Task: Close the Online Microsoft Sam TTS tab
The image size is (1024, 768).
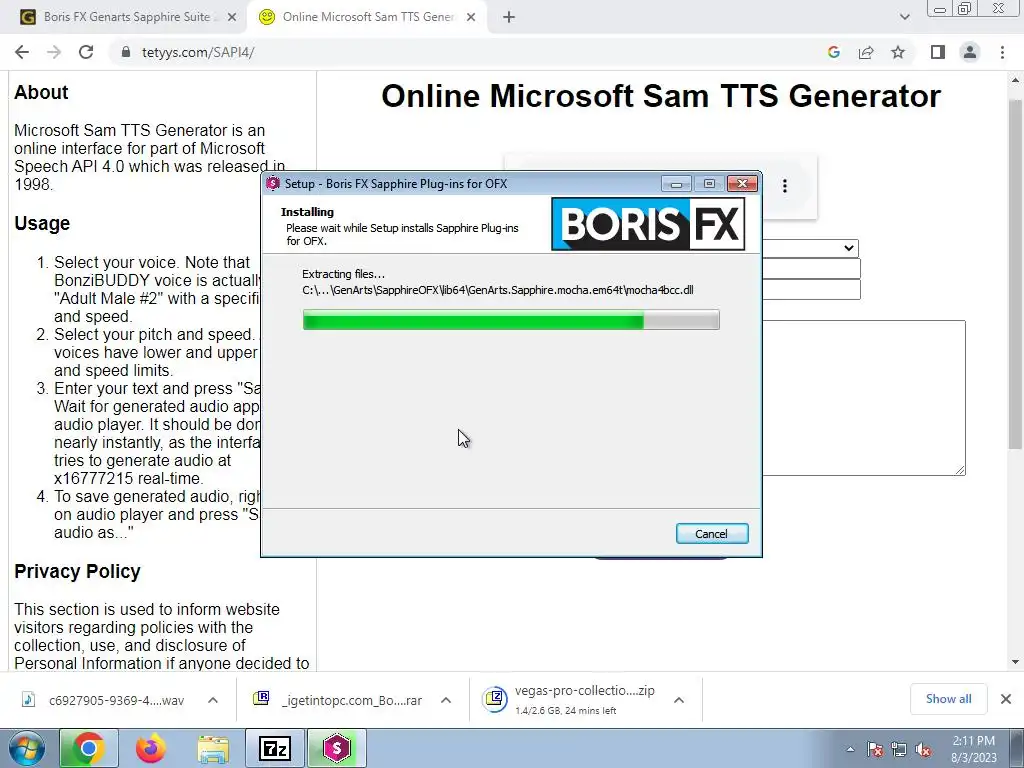Action: pos(471,18)
